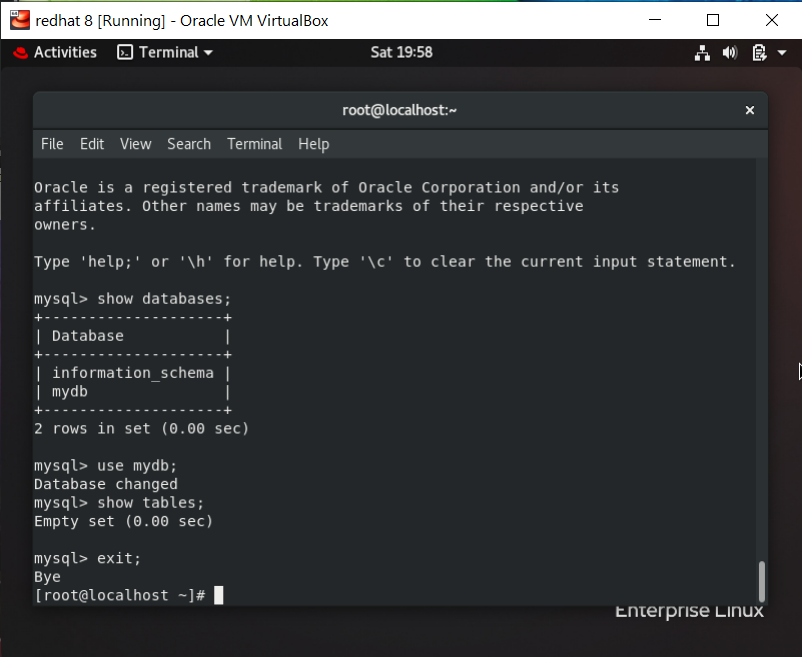The image size is (802, 657).
Task: Close the root@localhost terminal window
Action: [x=750, y=110]
